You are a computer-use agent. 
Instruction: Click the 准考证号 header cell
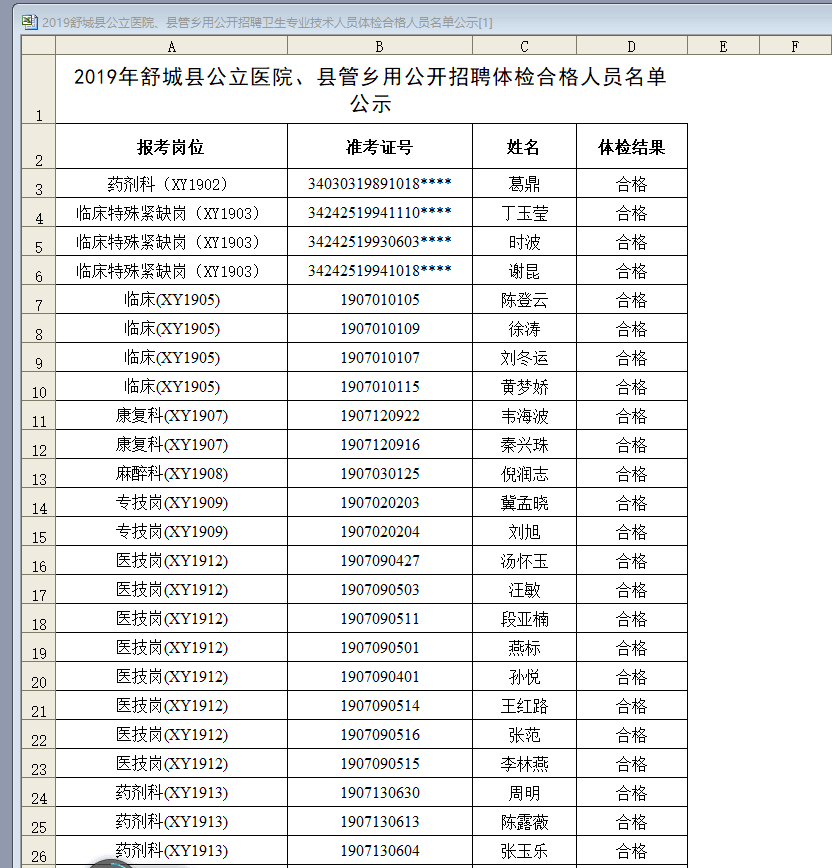click(380, 146)
